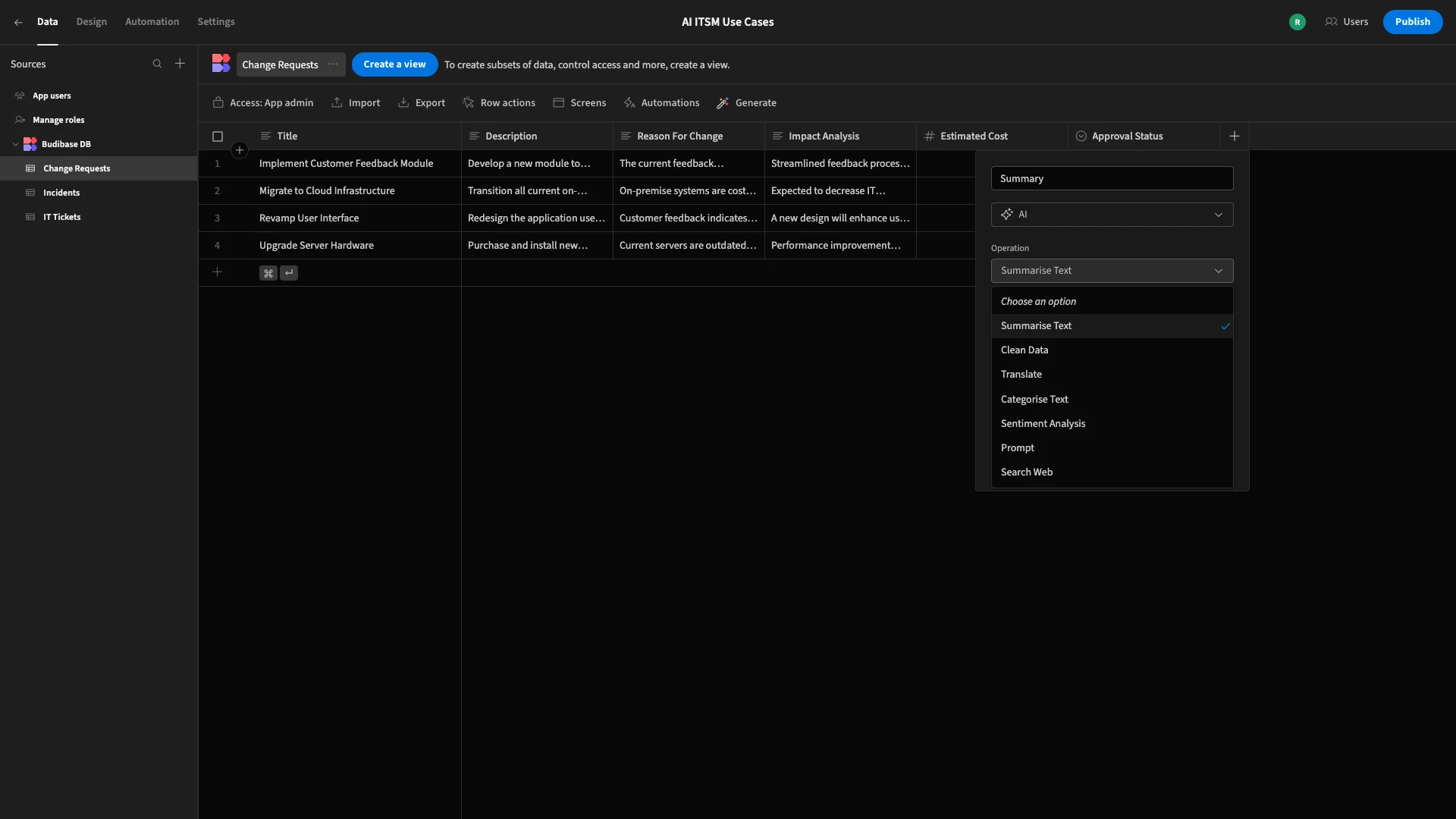Screen dimensions: 1456x819
Task: Open App users in sidebar
Action: [x=99, y=96]
